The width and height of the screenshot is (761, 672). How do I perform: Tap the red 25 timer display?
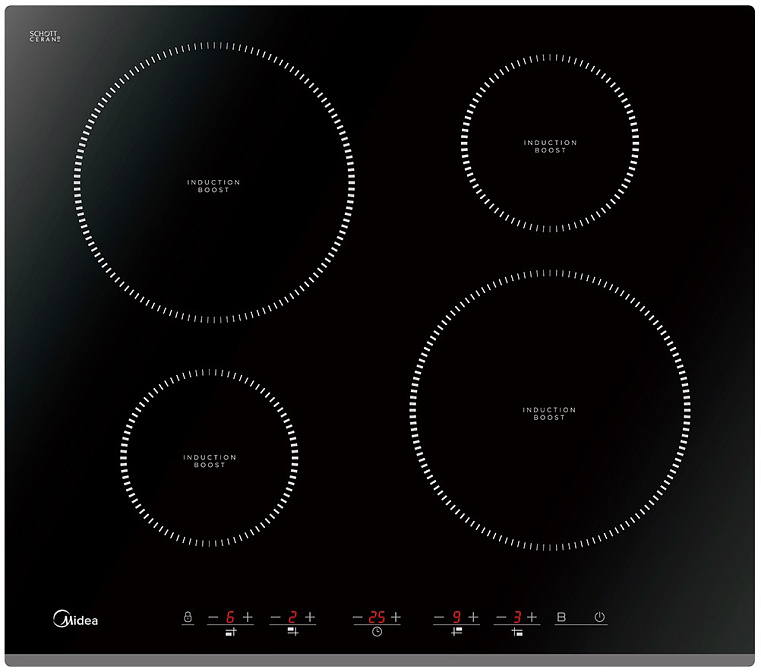click(377, 617)
